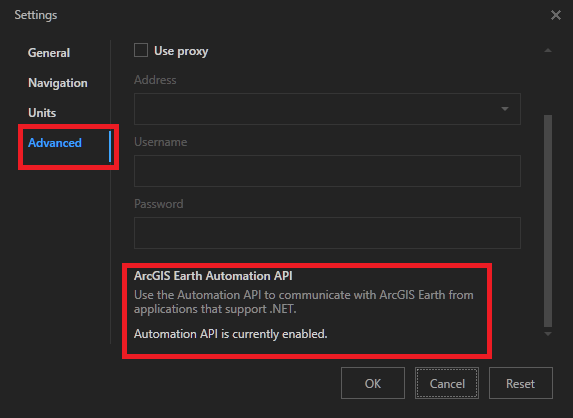Screen dimensions: 573x418
Task: Click the Use proxy label text
Action: 181,51
